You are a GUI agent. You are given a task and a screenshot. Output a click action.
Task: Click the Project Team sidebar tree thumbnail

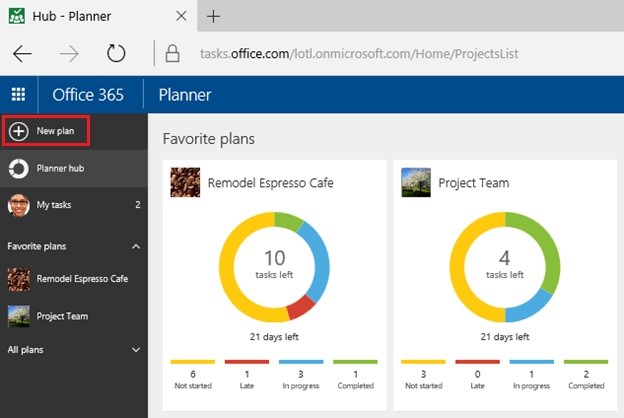19,316
